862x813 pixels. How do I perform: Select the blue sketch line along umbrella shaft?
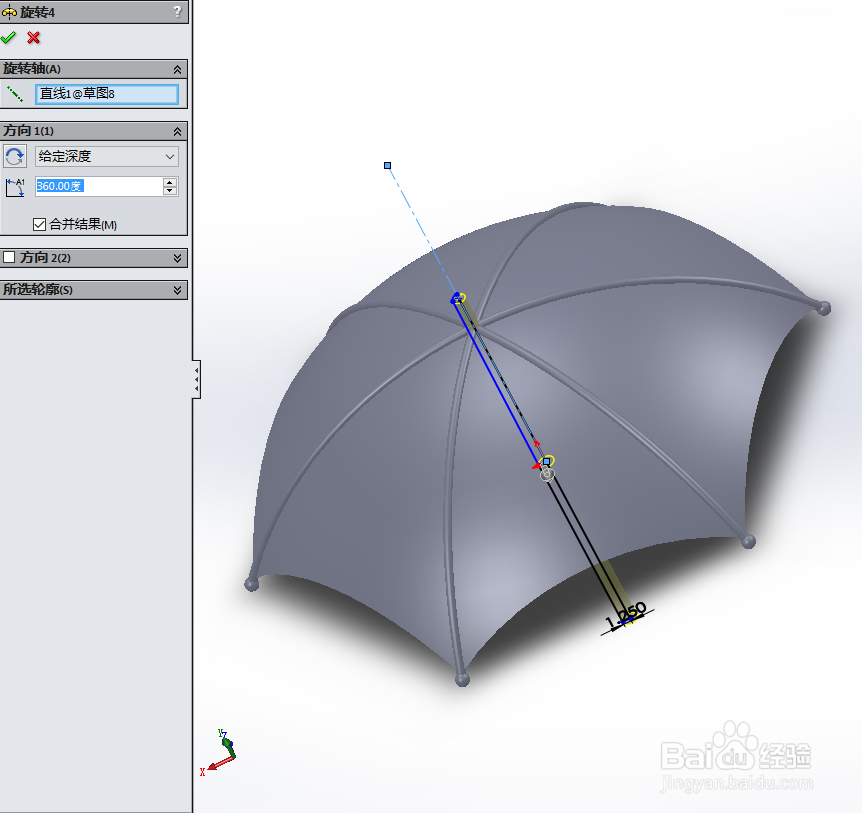(495, 381)
